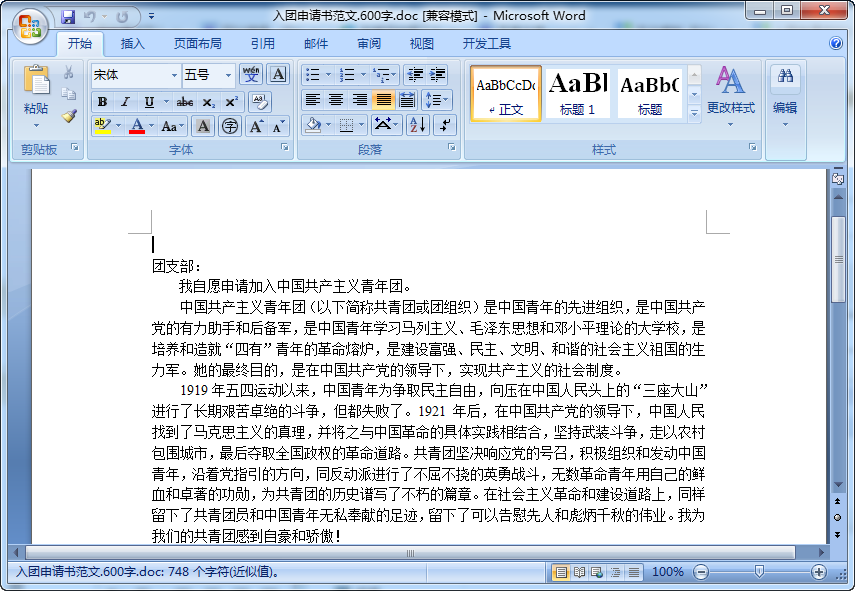Screen dimensions: 855x591
Task: Select the 正文 style
Action: point(506,93)
